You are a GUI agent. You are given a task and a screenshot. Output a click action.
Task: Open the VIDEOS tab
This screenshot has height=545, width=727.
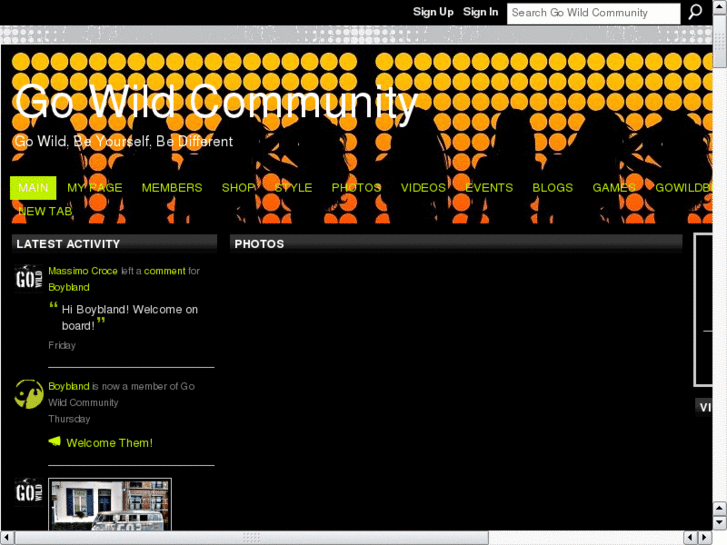(x=423, y=188)
